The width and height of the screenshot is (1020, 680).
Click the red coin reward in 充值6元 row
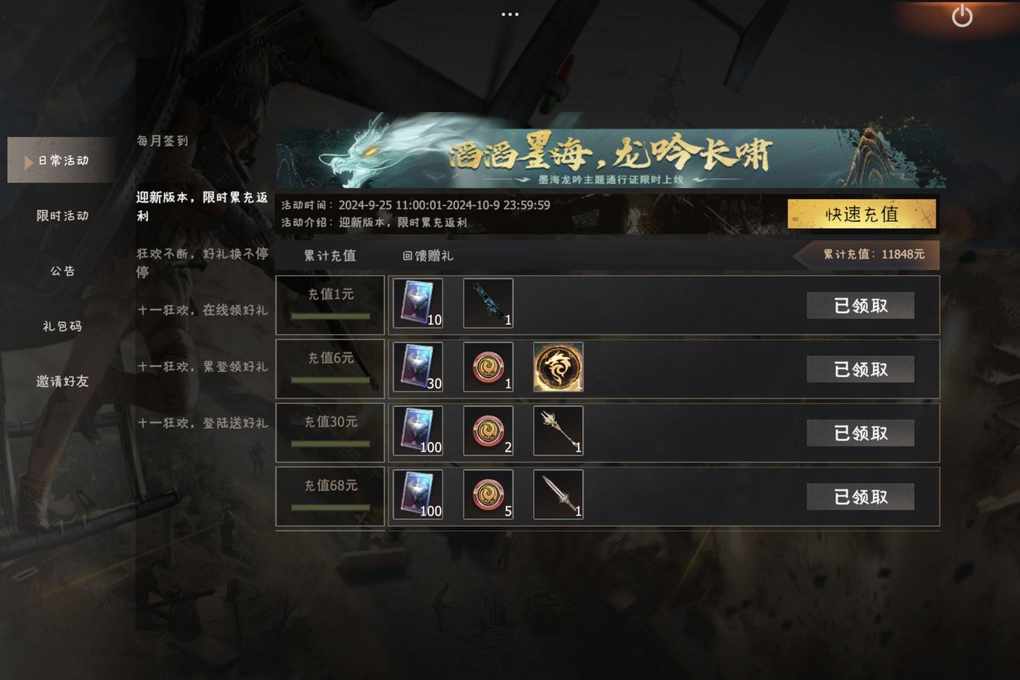click(x=488, y=368)
